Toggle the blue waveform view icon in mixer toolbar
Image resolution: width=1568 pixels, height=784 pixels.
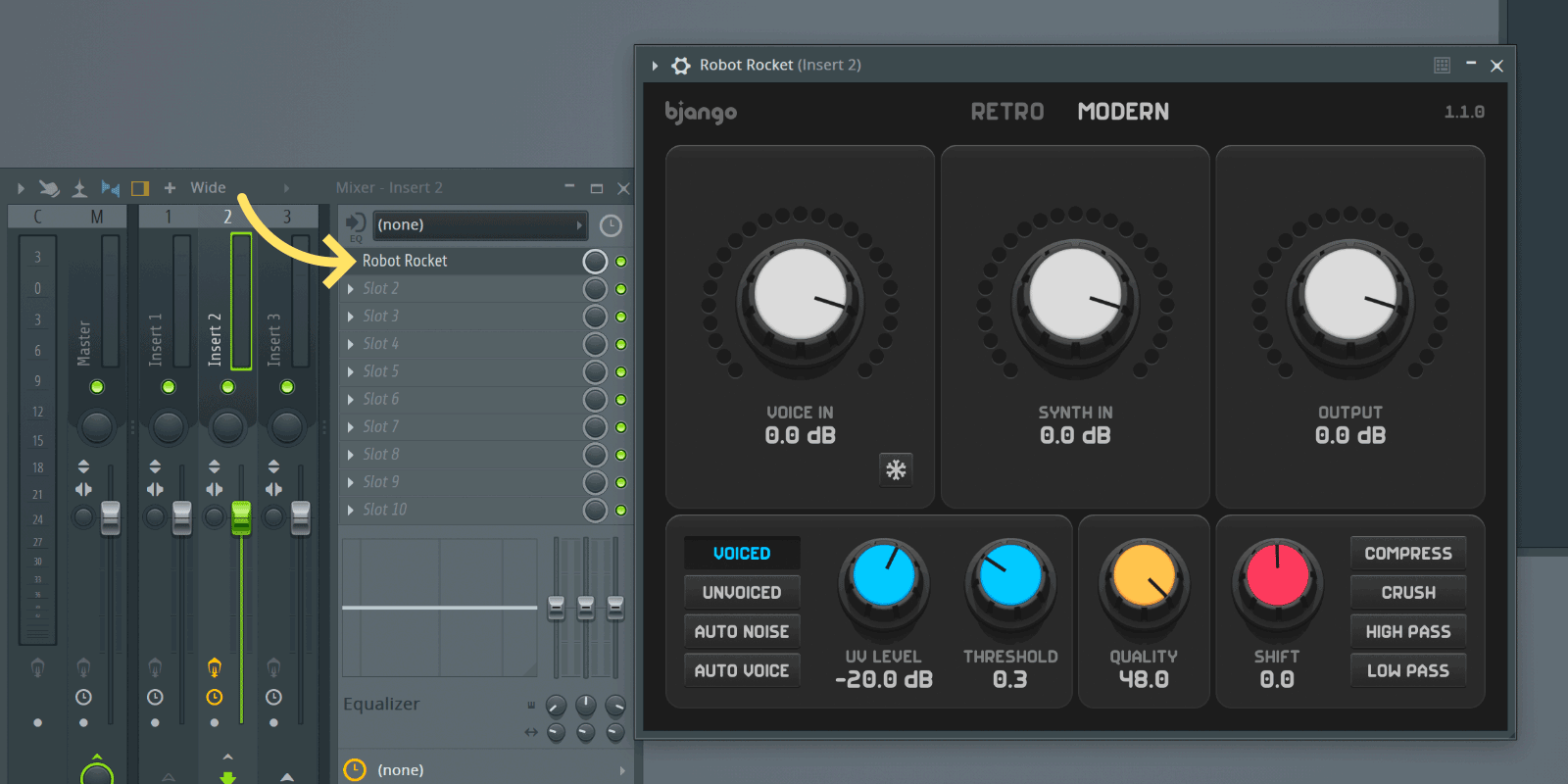pyautogui.click(x=111, y=188)
